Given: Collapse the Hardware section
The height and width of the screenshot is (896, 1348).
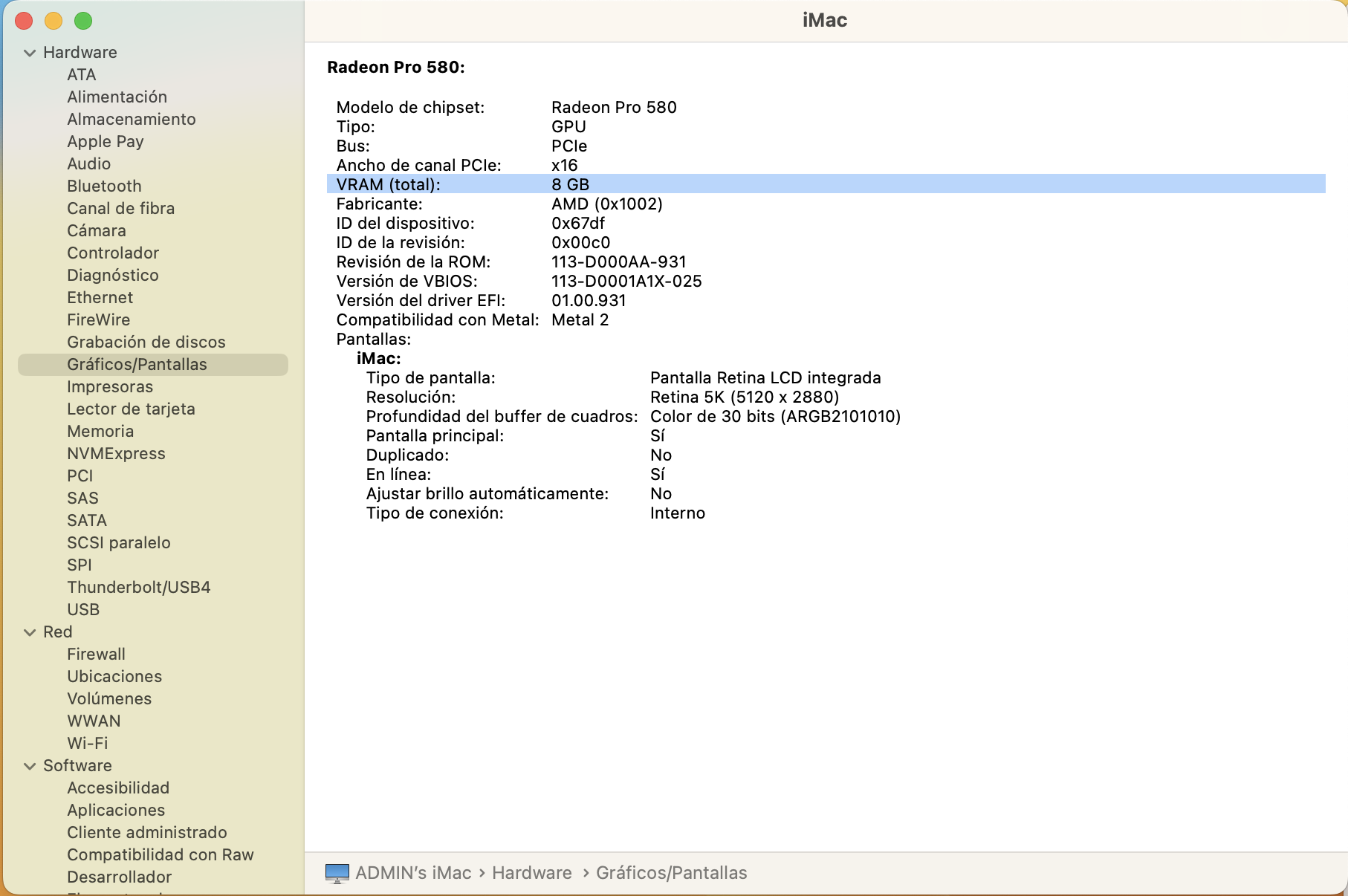Looking at the screenshot, I should pyautogui.click(x=28, y=52).
